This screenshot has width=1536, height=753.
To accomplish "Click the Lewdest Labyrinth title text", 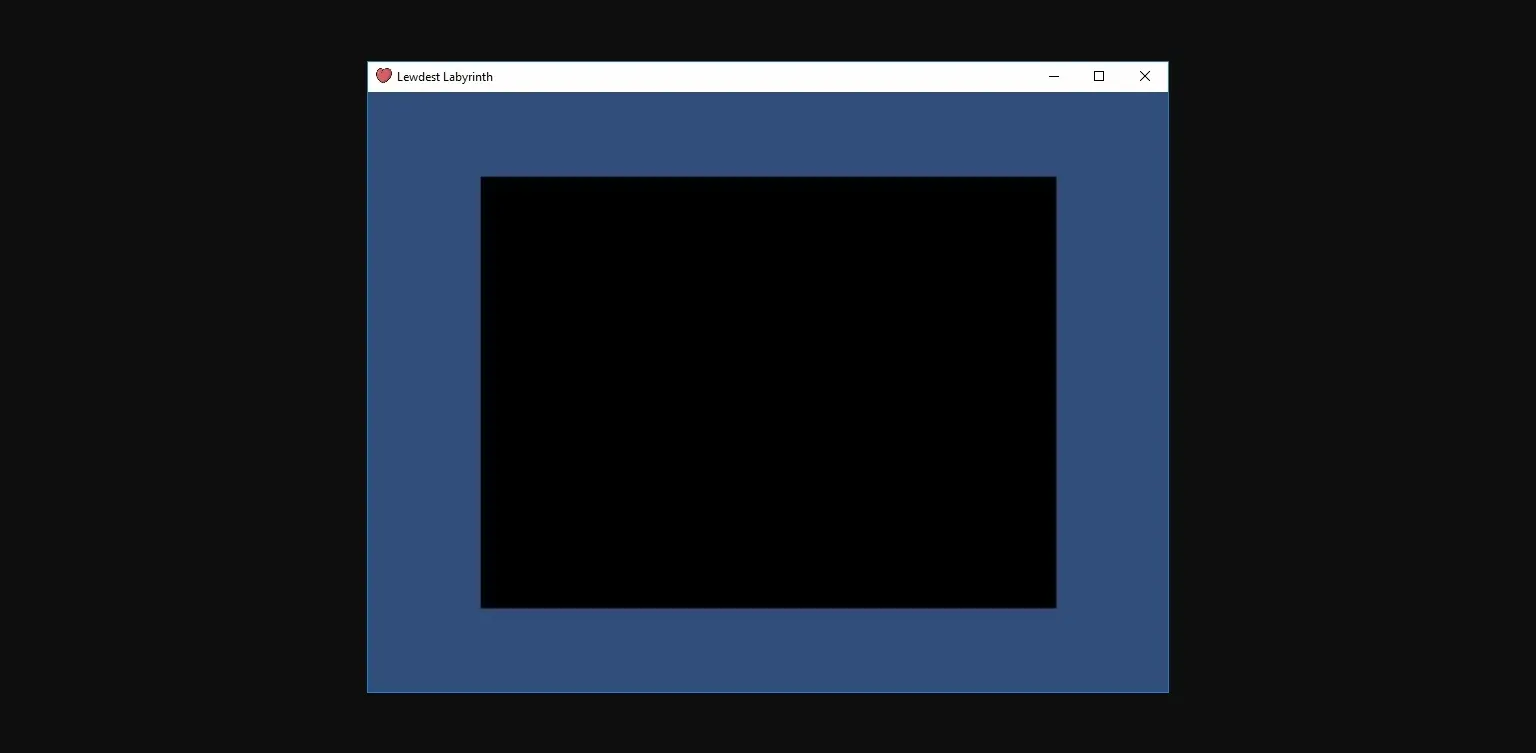I will [444, 76].
